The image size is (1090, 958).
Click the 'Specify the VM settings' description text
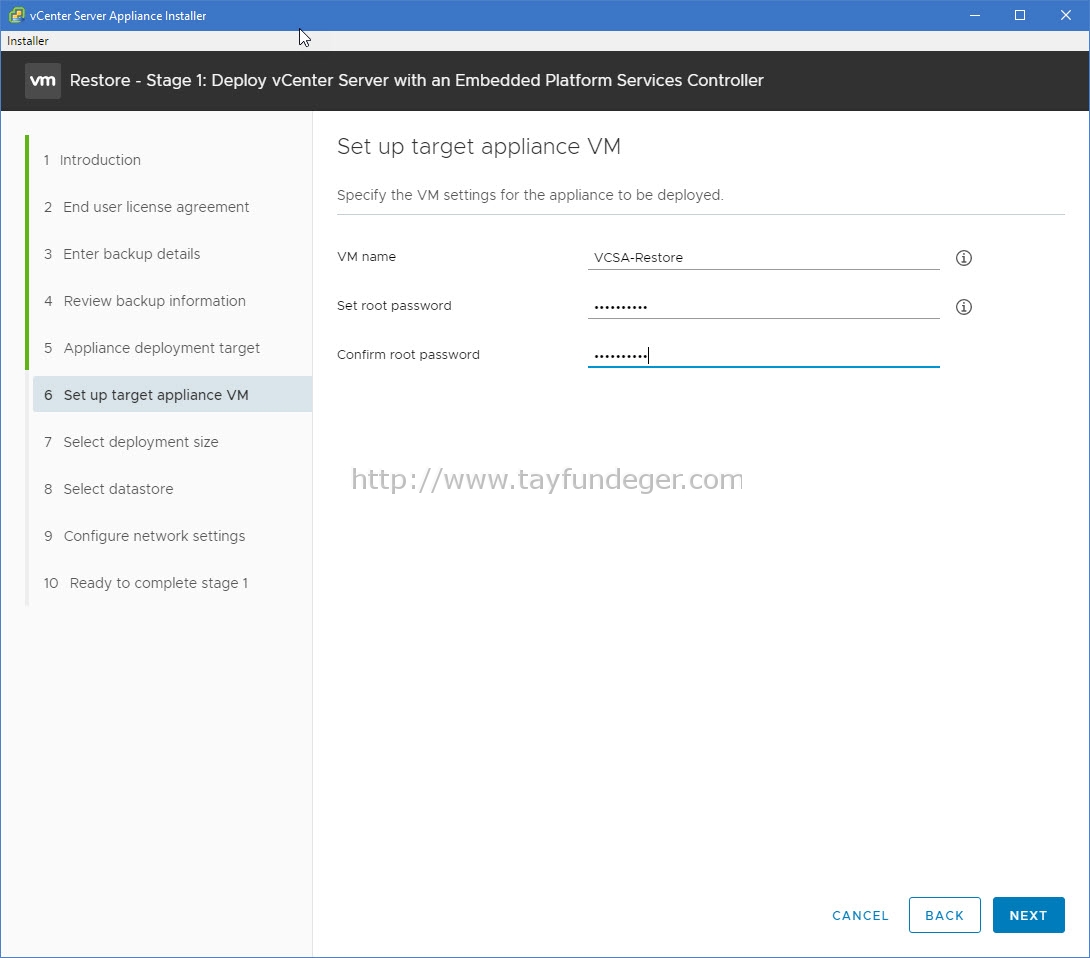tap(530, 195)
